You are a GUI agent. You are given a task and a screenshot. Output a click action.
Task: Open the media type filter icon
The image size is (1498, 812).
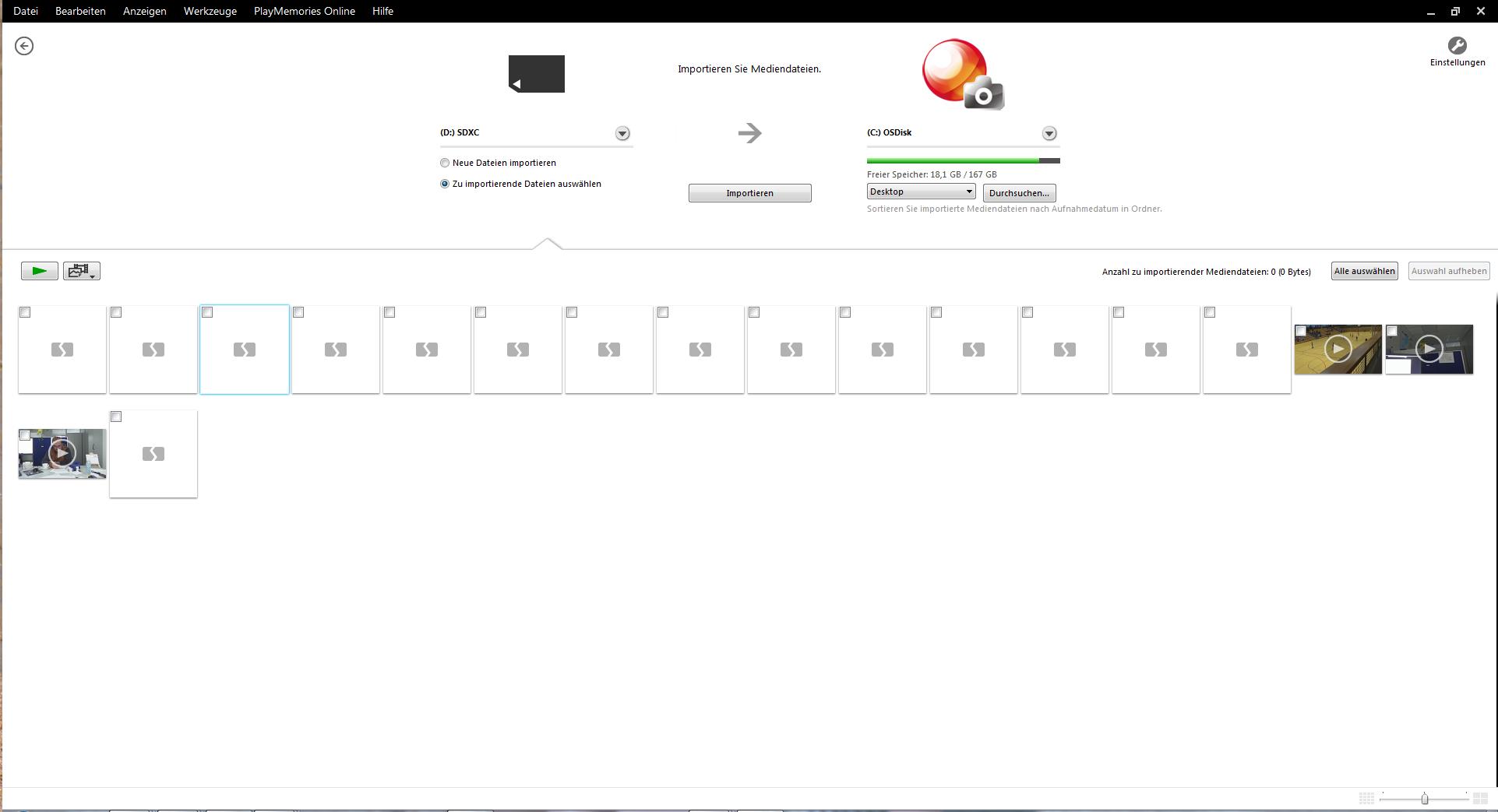pyautogui.click(x=81, y=271)
